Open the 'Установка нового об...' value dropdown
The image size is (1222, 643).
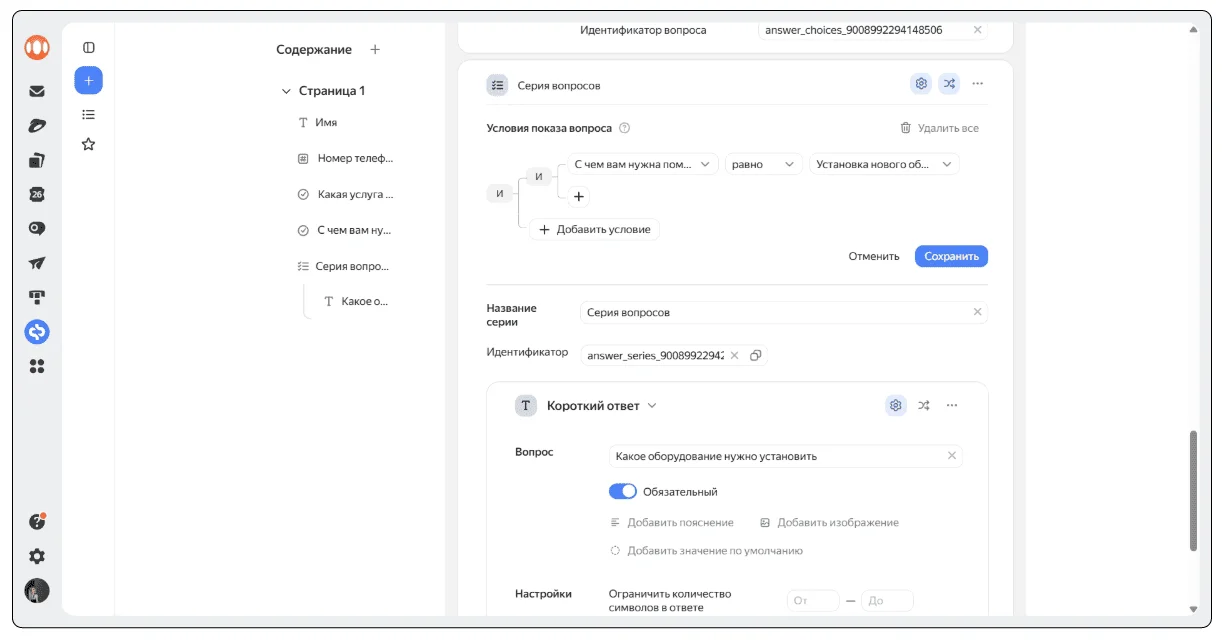pos(884,164)
